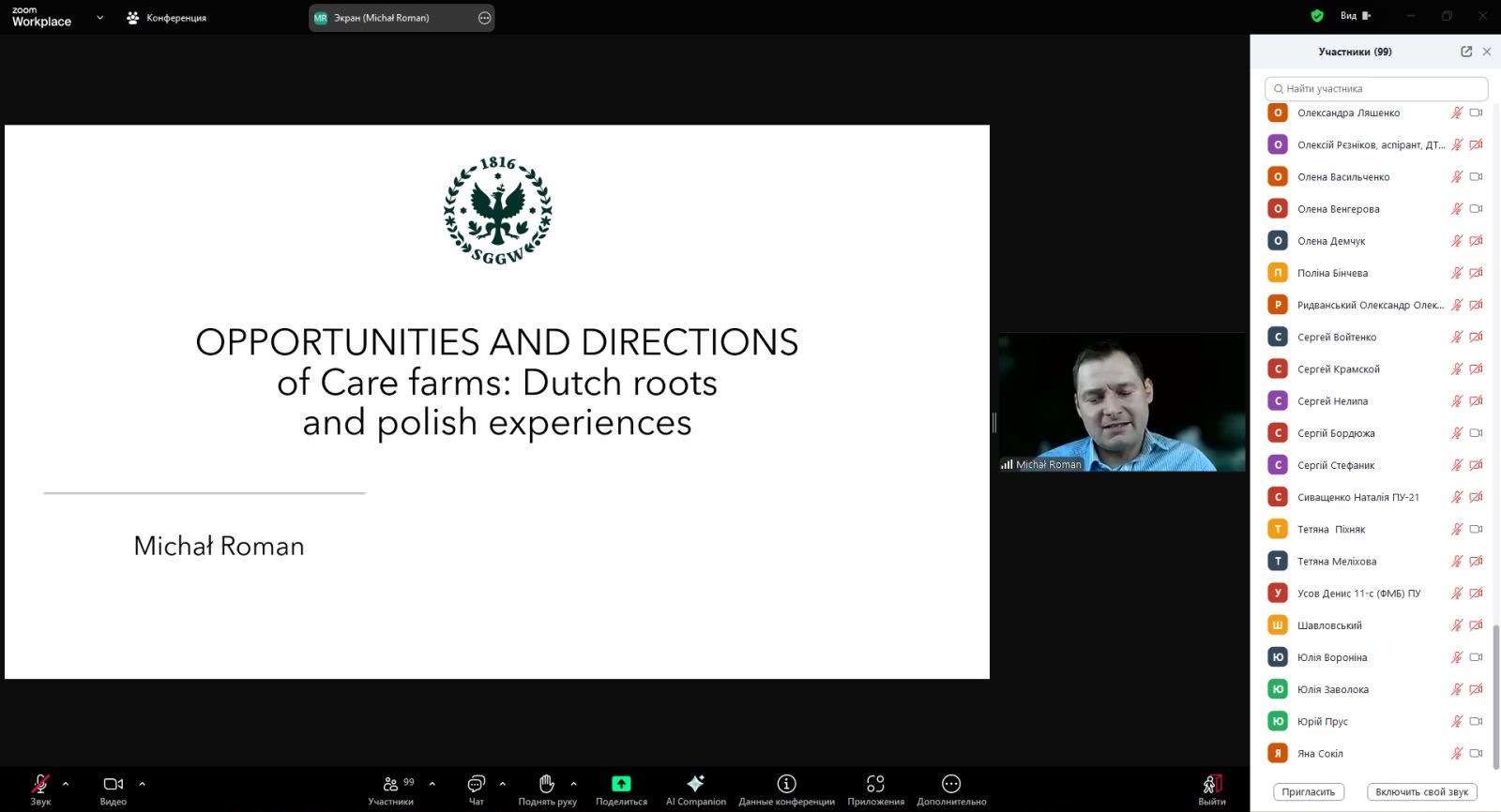Click the green encryption shield icon

click(1317, 16)
